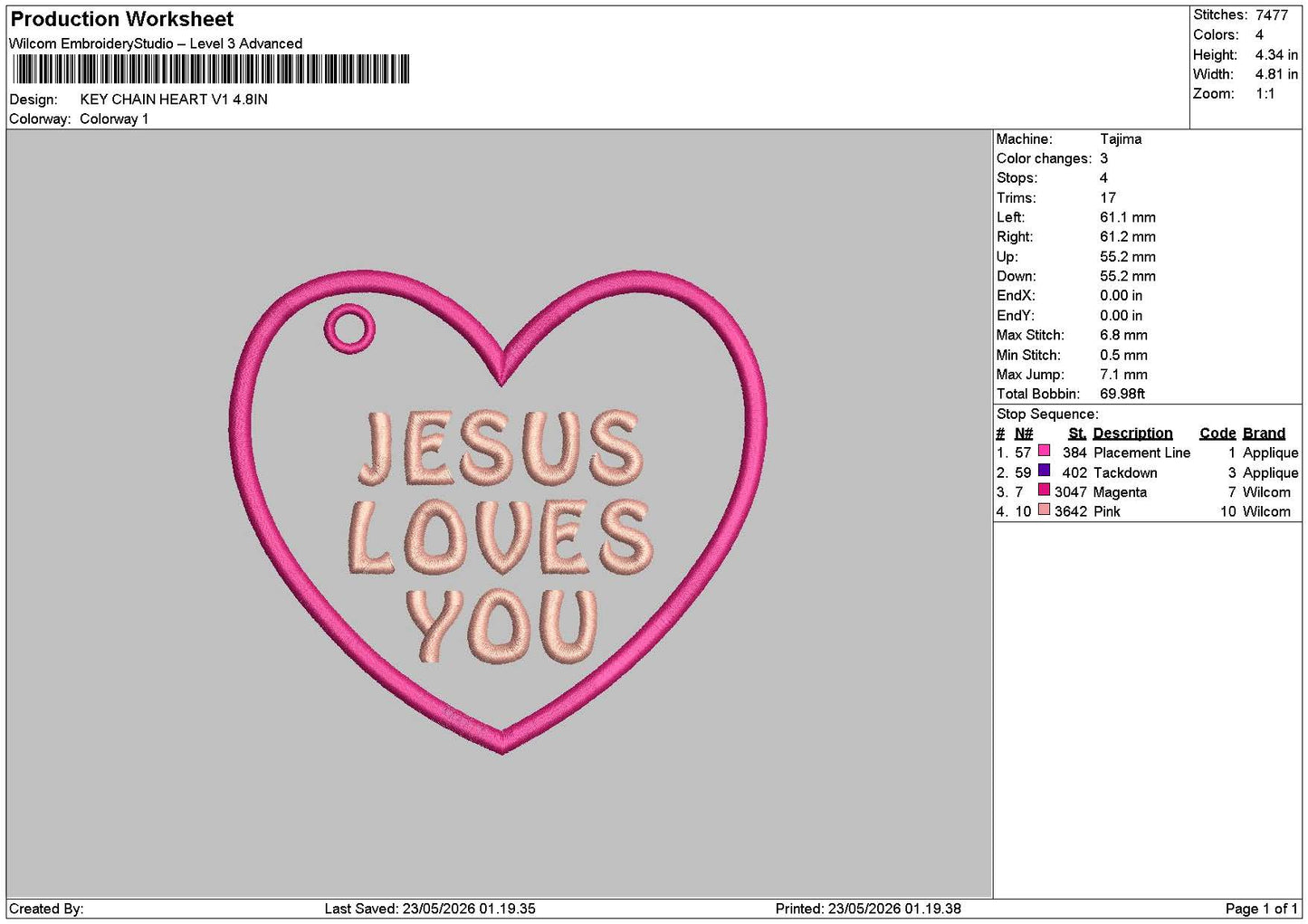Click the EndY value 0.00 in
Image resolution: width=1308 pixels, height=924 pixels.
[x=1121, y=316]
